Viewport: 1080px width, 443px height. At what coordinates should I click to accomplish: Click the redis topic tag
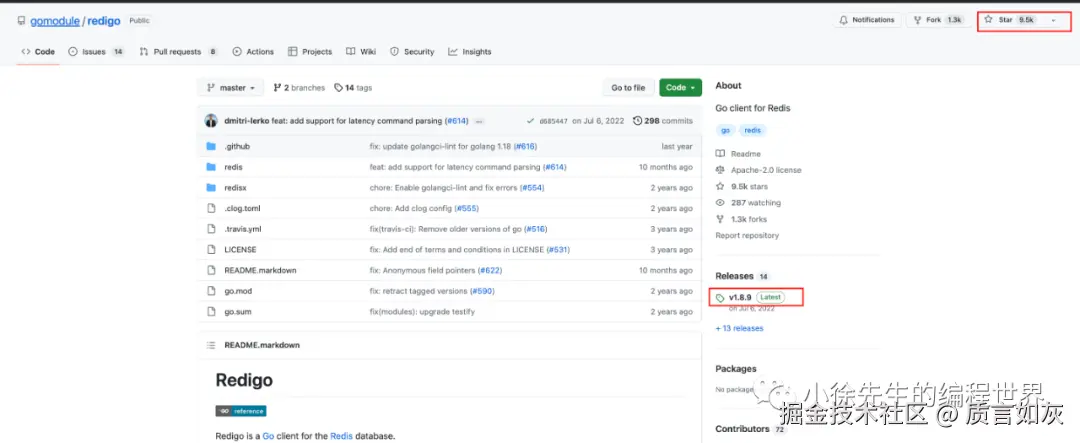(753, 130)
